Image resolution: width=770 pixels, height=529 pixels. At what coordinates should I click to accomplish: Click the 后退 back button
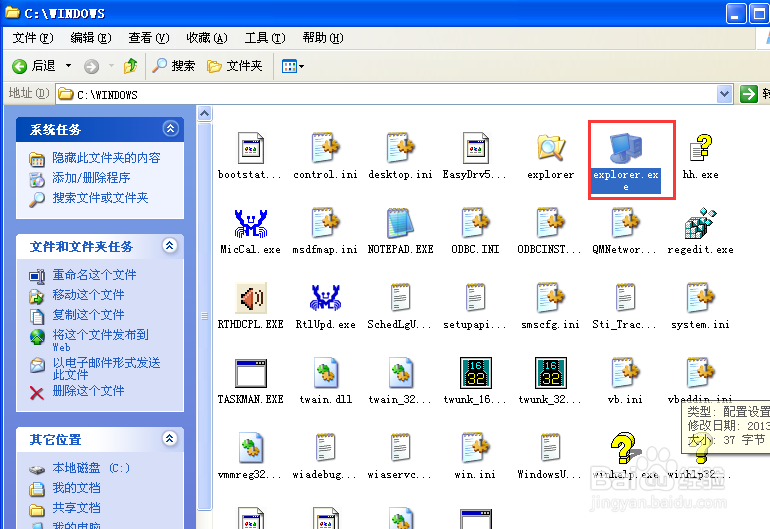[x=34, y=66]
